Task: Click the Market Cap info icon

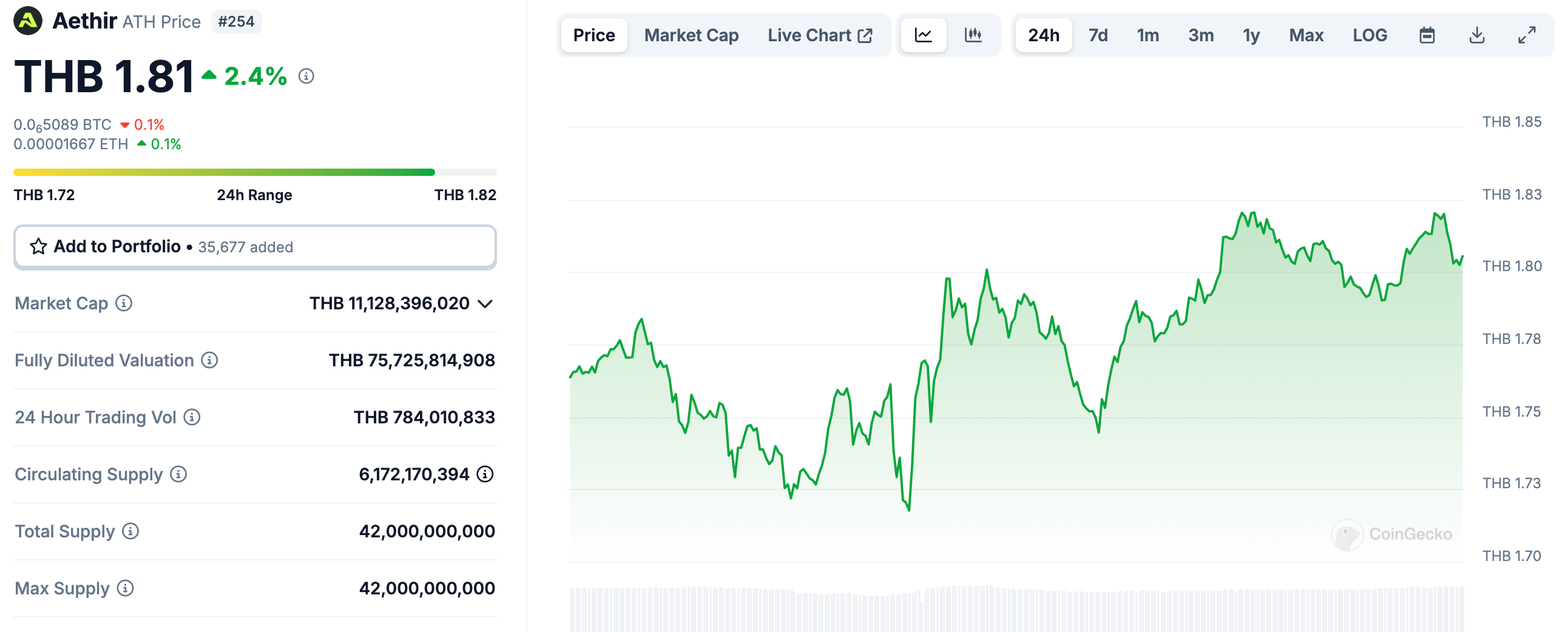Action: [124, 303]
